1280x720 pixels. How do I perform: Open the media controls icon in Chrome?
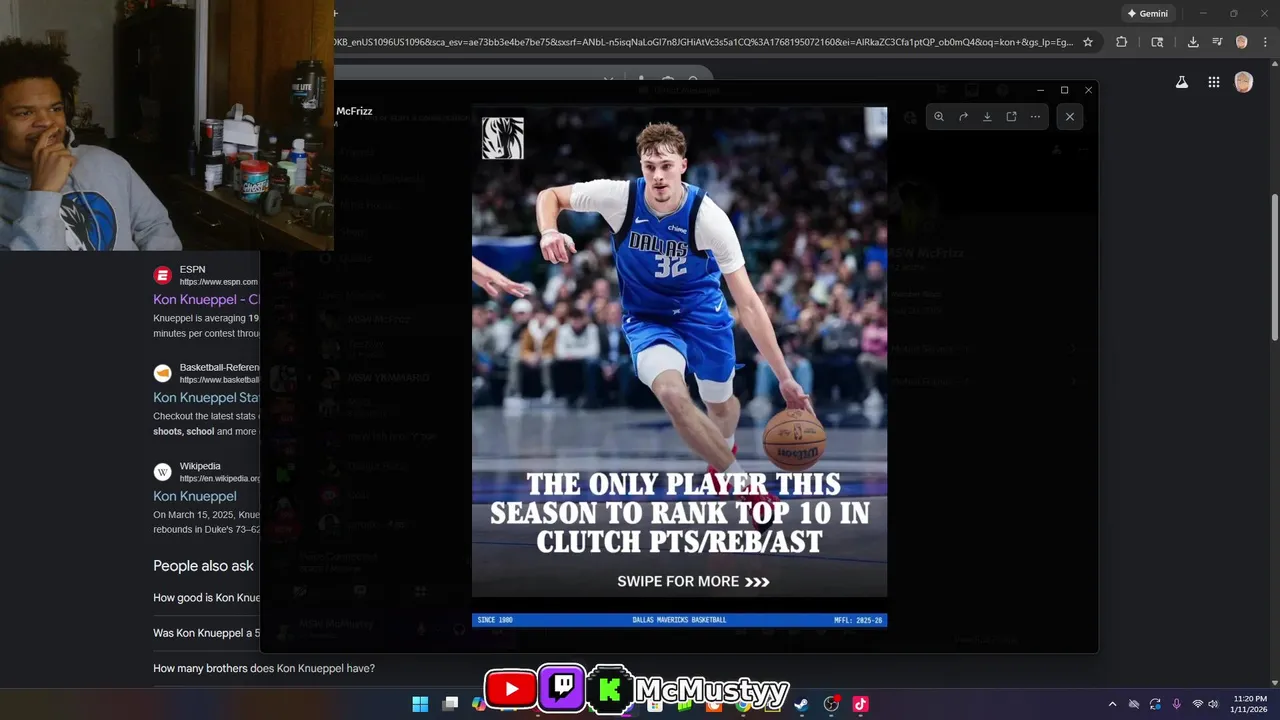[x=1217, y=42]
